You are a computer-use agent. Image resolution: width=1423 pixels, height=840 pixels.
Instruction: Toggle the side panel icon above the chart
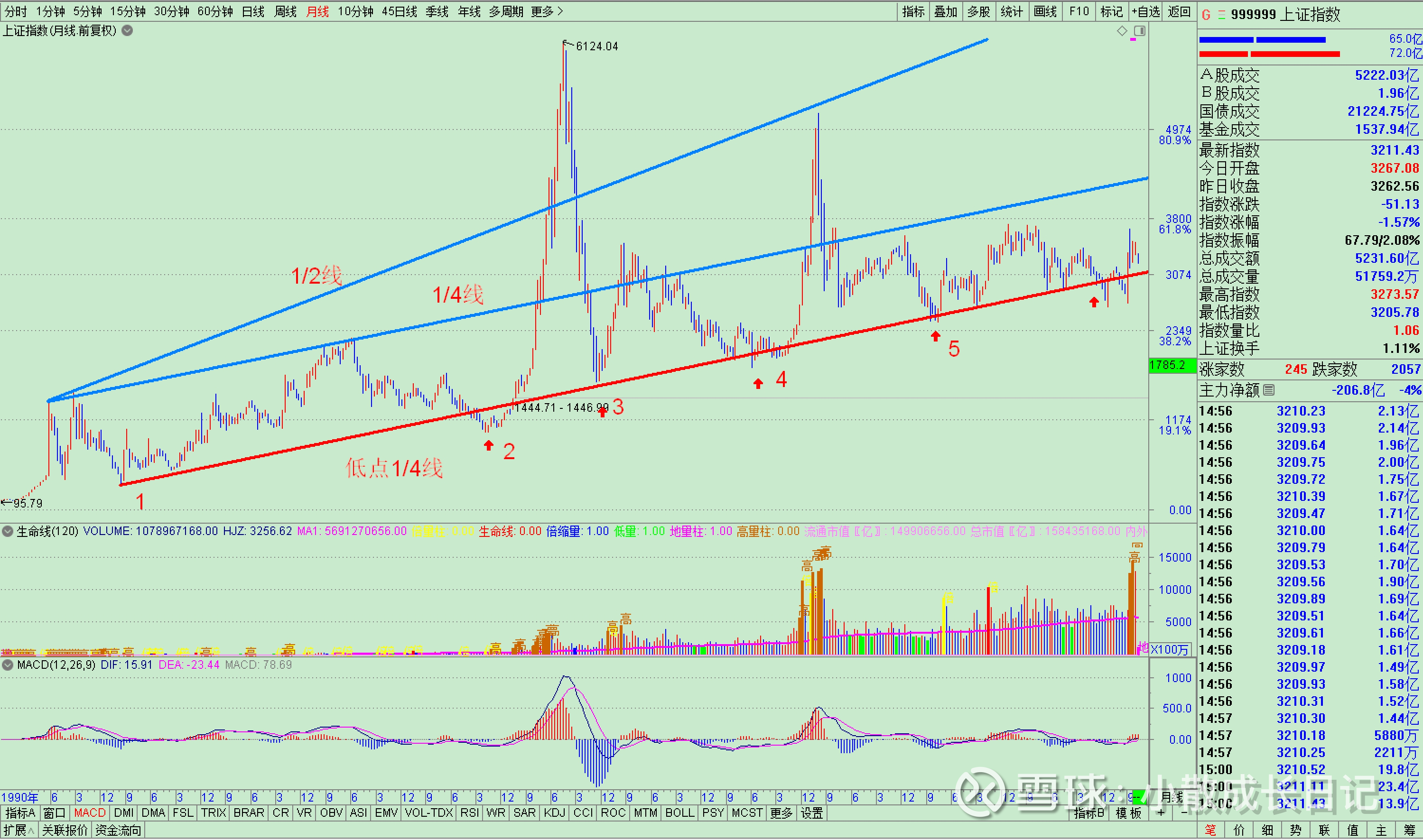click(1139, 31)
